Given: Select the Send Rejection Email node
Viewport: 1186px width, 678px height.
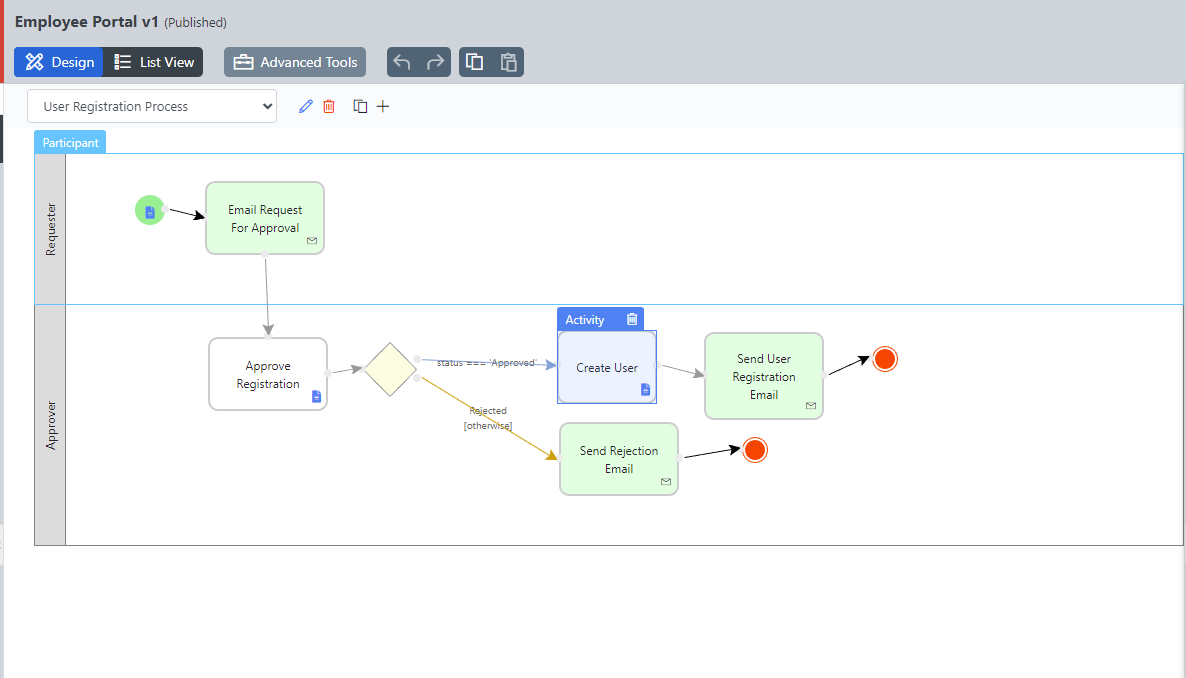Looking at the screenshot, I should [618, 459].
